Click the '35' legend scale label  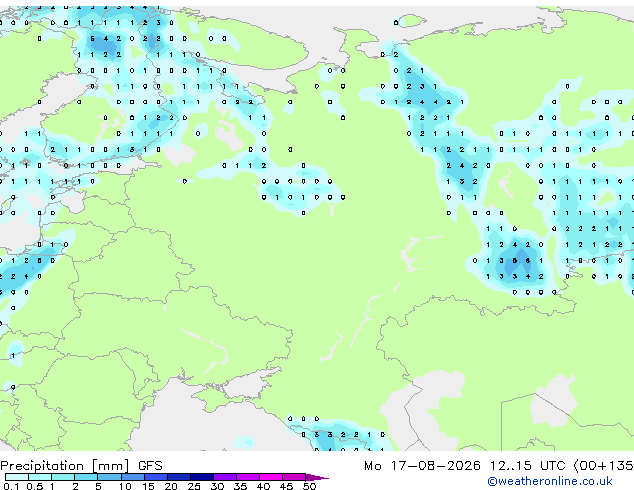(241, 486)
